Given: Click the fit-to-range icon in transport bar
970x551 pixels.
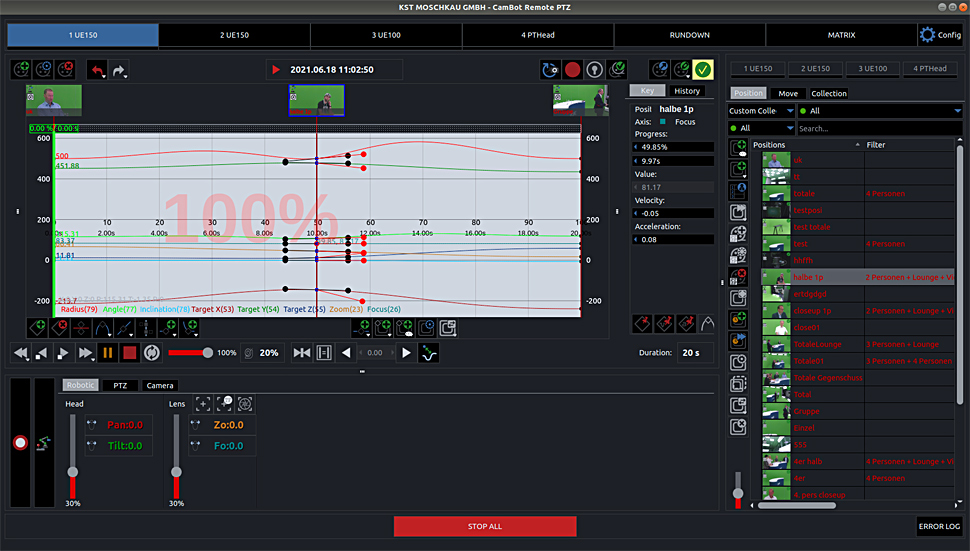Looking at the screenshot, I should (x=324, y=352).
